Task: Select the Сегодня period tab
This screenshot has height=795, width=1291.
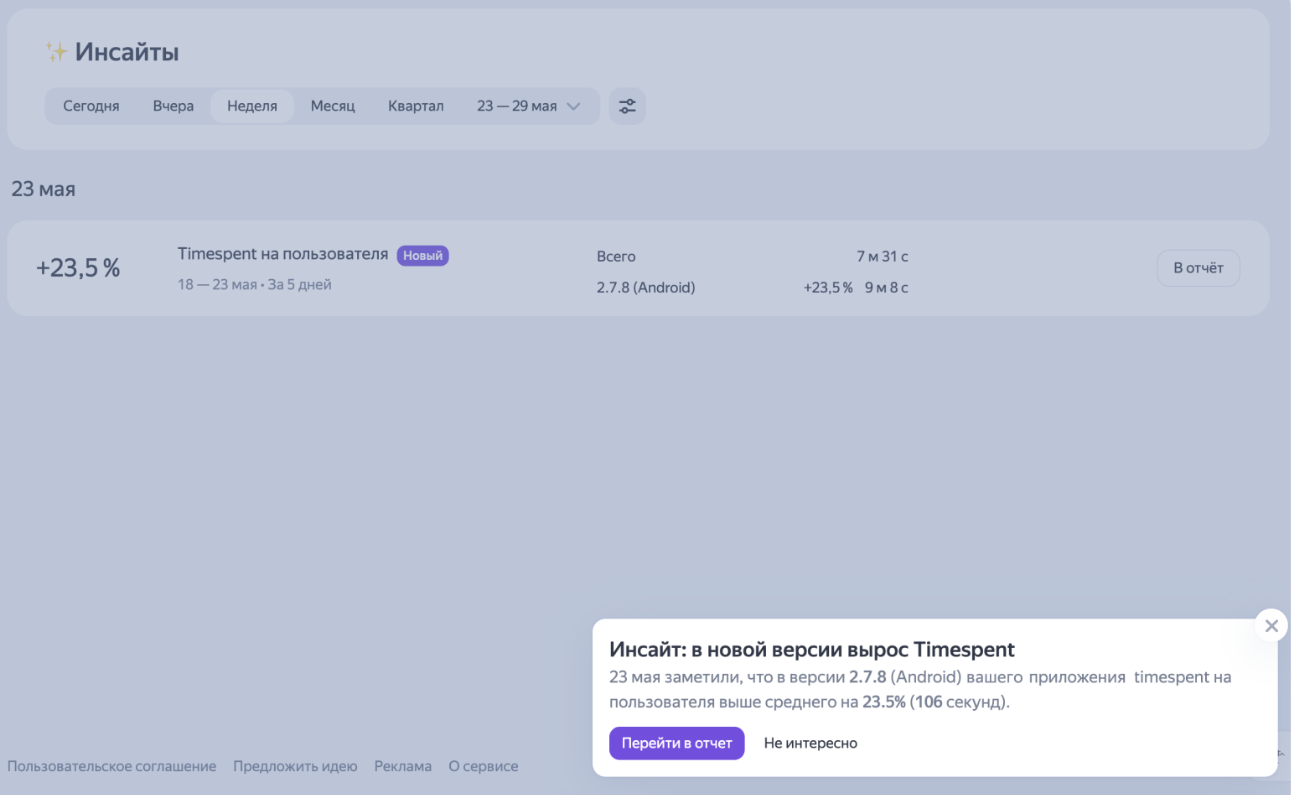Action: pyautogui.click(x=91, y=106)
